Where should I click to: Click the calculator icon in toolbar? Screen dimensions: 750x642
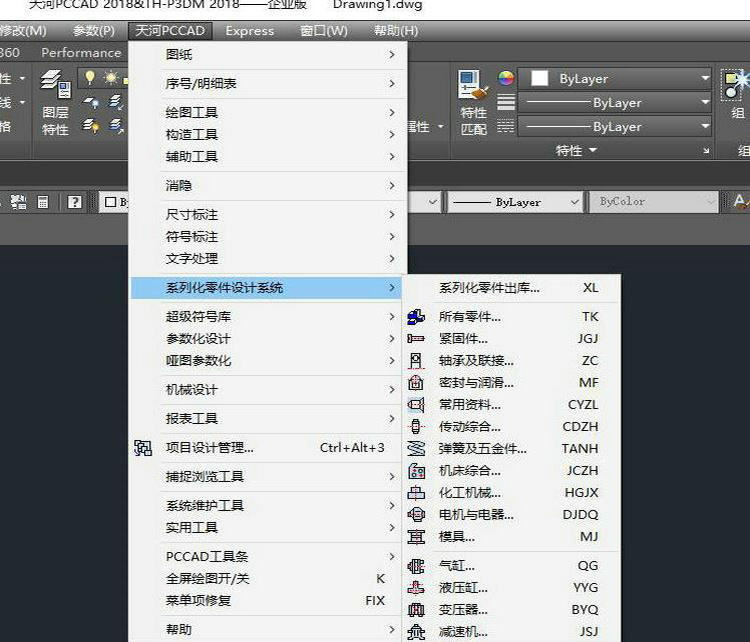[x=43, y=202]
